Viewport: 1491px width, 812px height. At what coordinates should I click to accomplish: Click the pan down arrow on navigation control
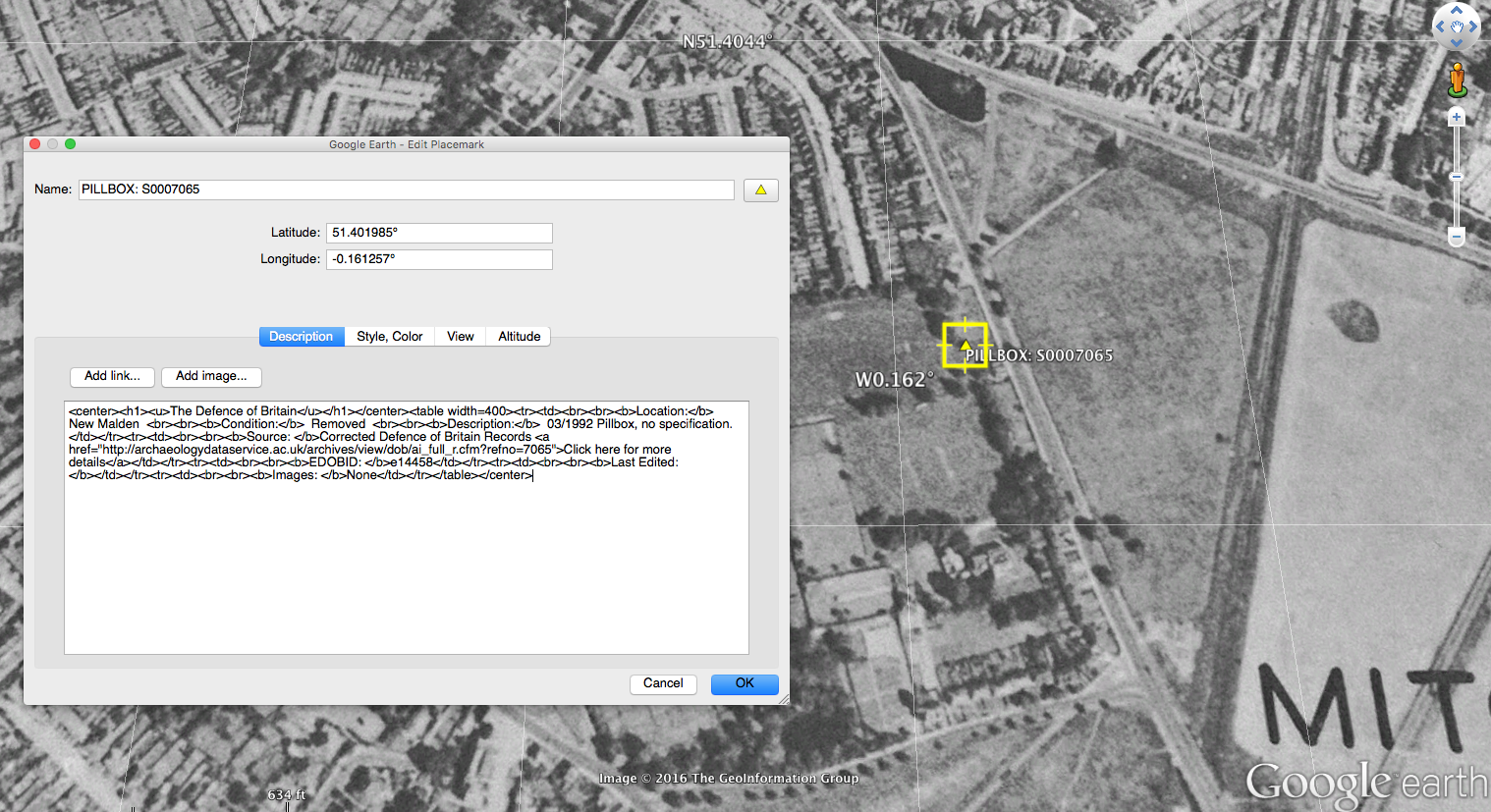point(1457,43)
